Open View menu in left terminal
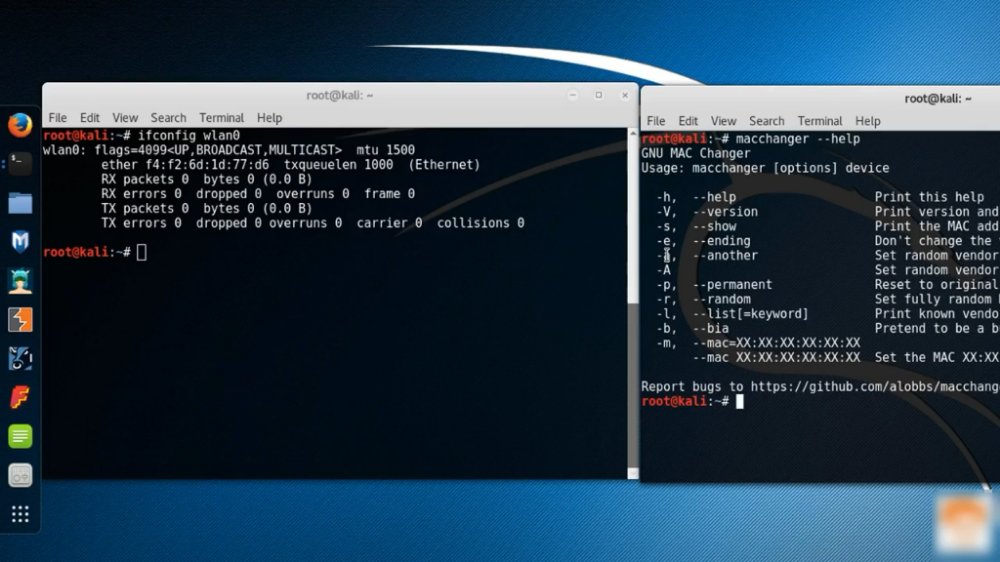 coord(125,118)
